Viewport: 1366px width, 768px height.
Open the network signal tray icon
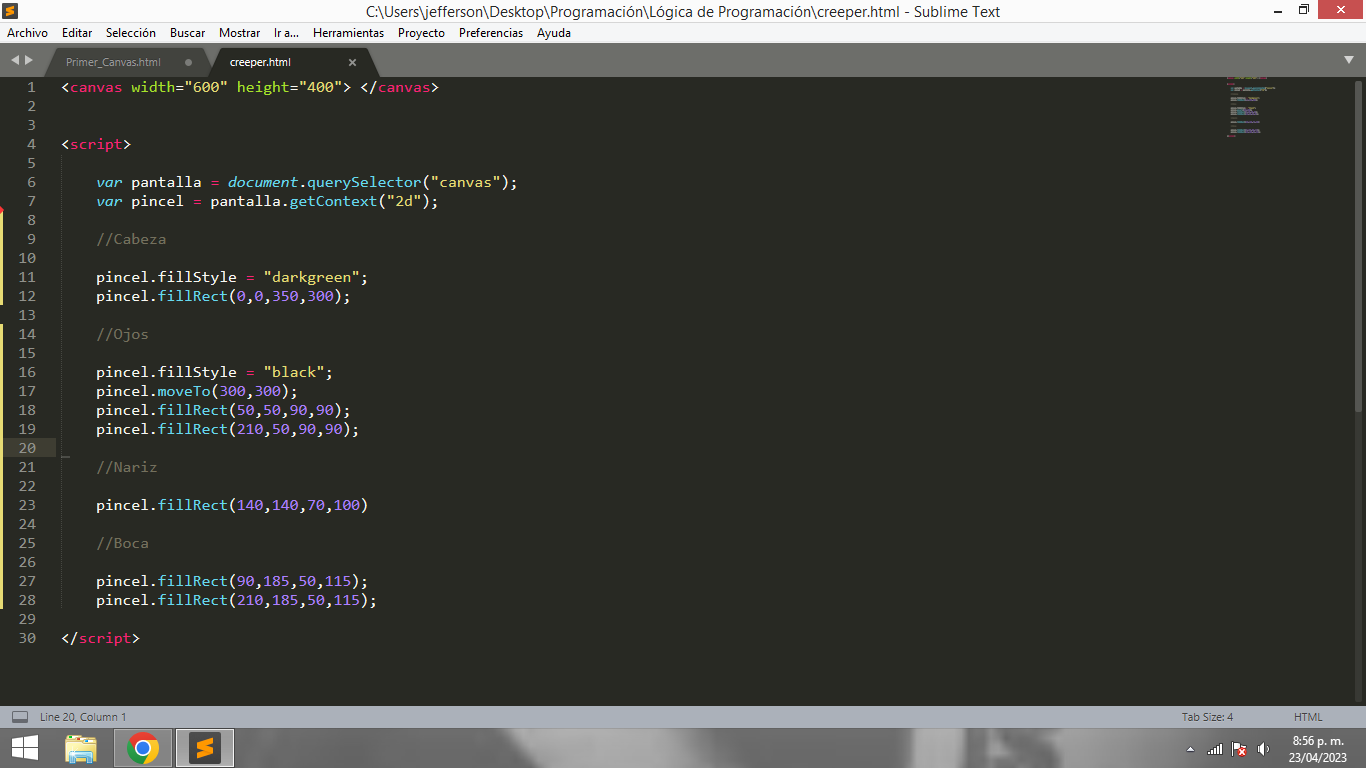tap(1215, 749)
